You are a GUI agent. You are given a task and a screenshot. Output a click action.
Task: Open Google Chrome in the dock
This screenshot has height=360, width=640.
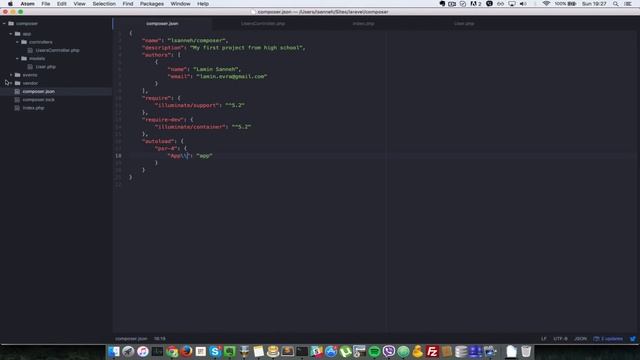point(172,351)
